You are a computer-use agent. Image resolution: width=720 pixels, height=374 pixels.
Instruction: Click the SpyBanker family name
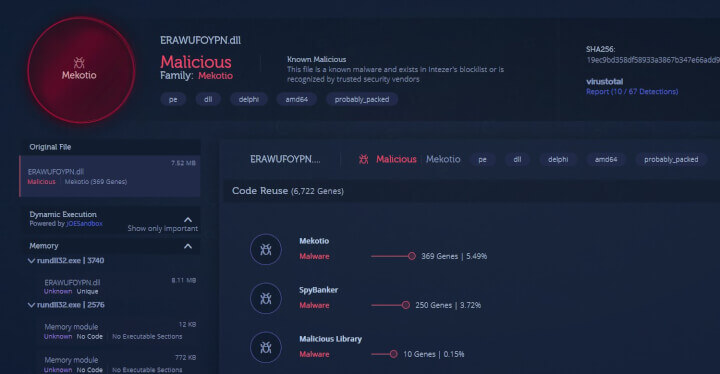click(x=318, y=290)
